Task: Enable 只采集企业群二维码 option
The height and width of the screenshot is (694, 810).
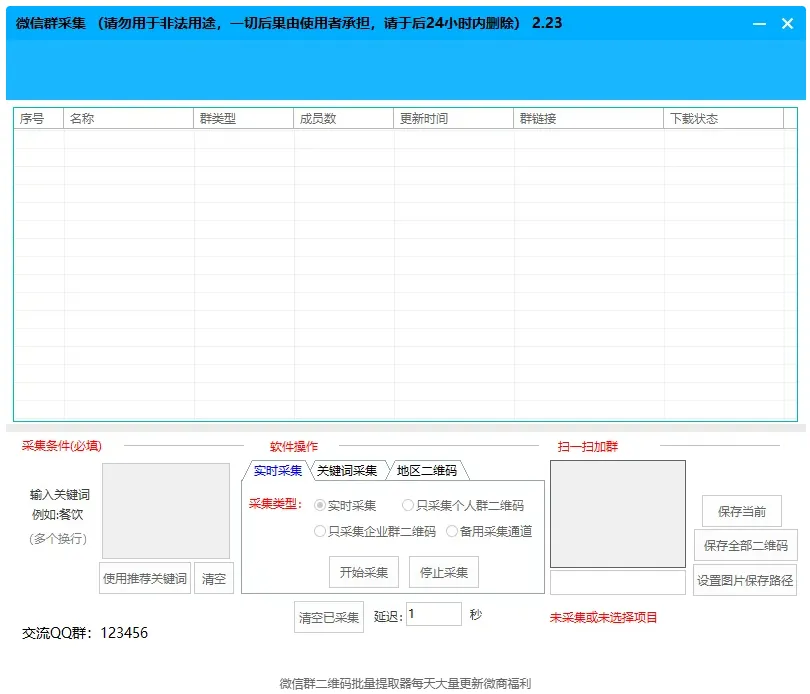Action: tap(321, 531)
